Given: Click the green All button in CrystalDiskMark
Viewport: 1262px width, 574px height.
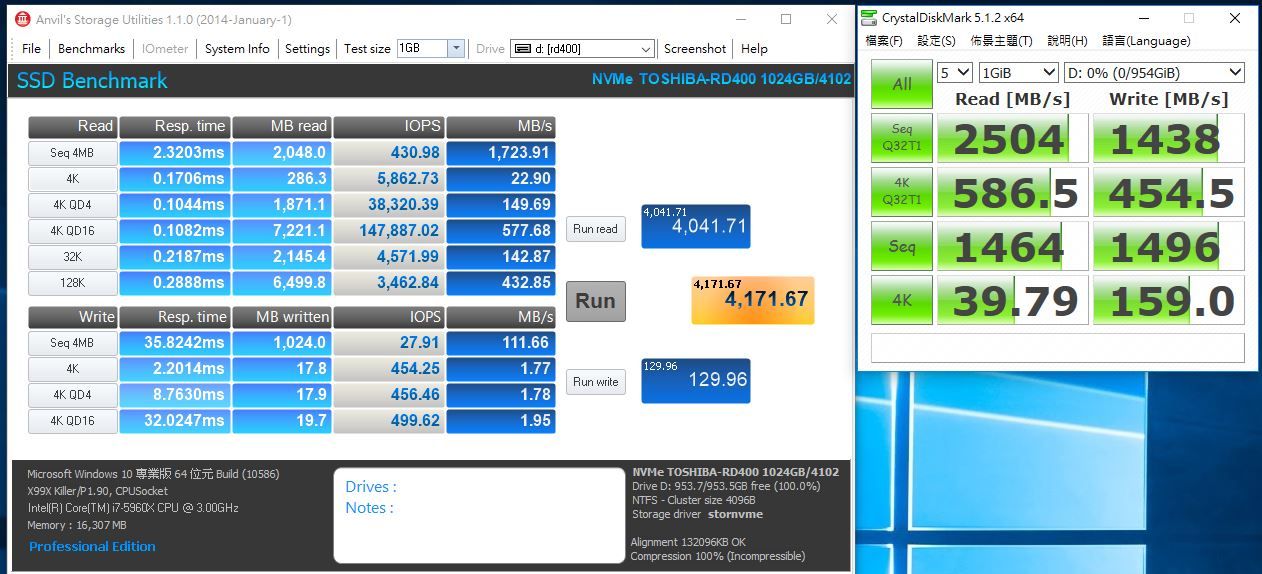Looking at the screenshot, I should click(x=902, y=84).
